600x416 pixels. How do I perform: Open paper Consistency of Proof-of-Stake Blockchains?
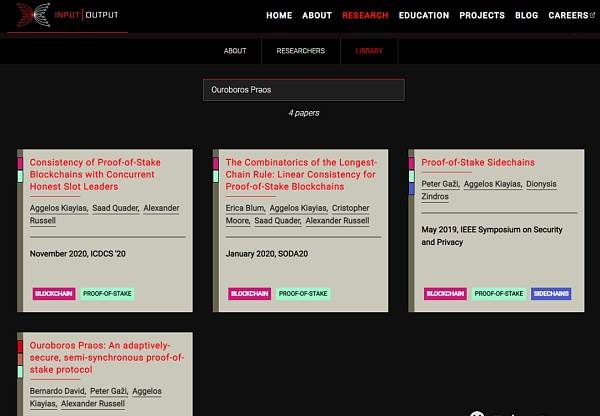95,175
